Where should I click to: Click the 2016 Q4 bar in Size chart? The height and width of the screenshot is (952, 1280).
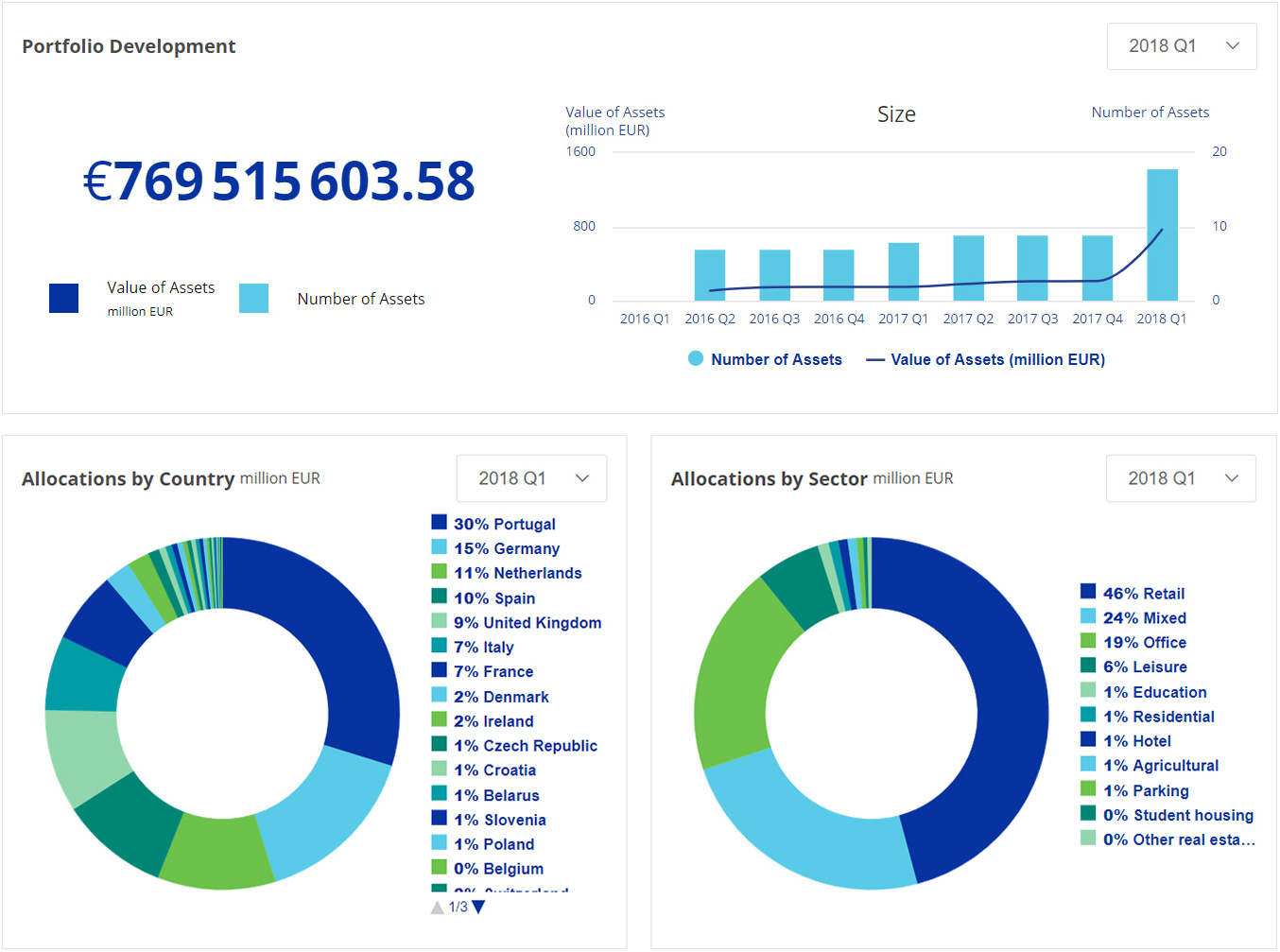pos(839,275)
